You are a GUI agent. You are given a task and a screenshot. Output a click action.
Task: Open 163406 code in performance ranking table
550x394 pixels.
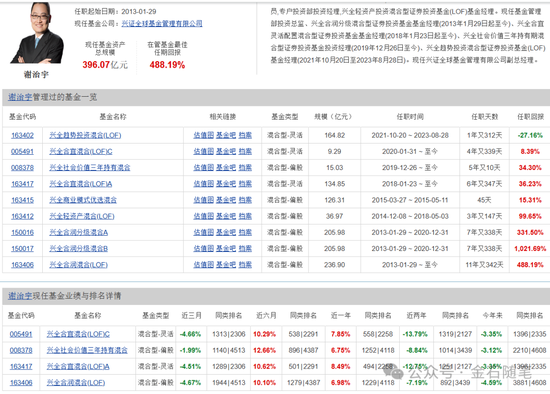tap(21, 383)
